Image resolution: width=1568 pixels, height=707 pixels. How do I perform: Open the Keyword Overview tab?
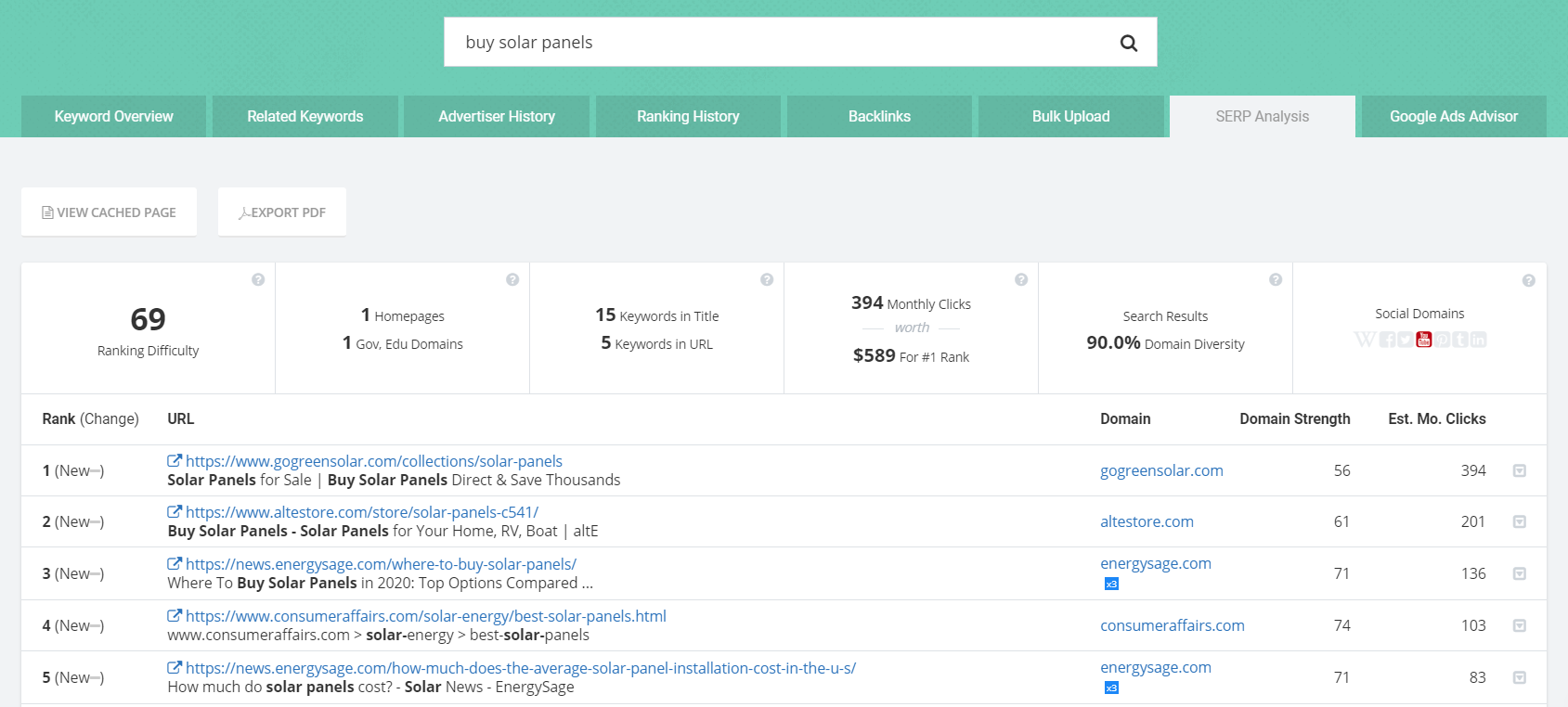point(113,116)
